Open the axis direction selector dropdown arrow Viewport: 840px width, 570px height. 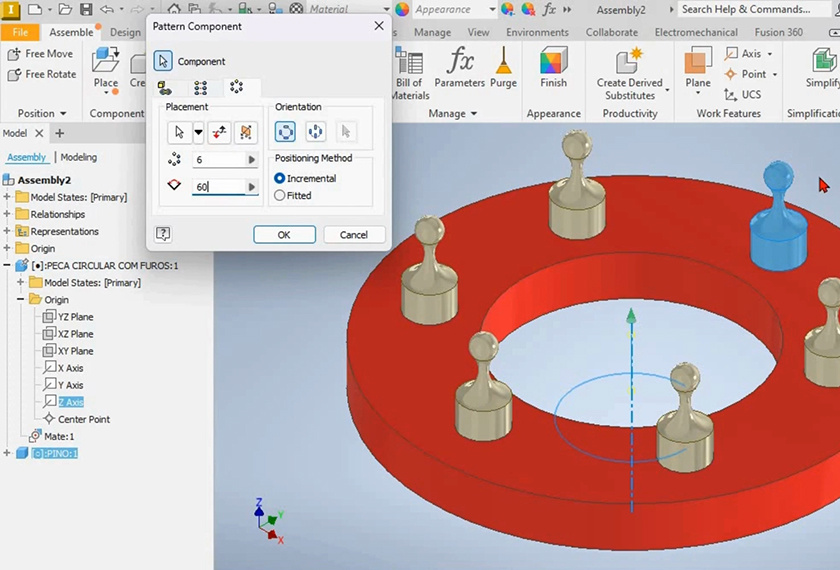[198, 132]
